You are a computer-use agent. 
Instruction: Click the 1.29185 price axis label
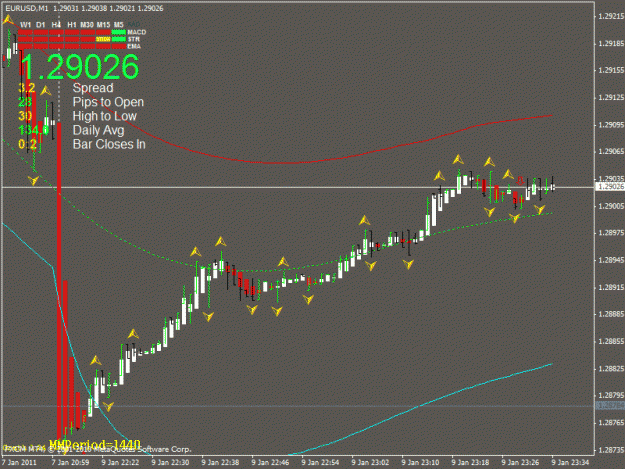pyautogui.click(x=611, y=43)
